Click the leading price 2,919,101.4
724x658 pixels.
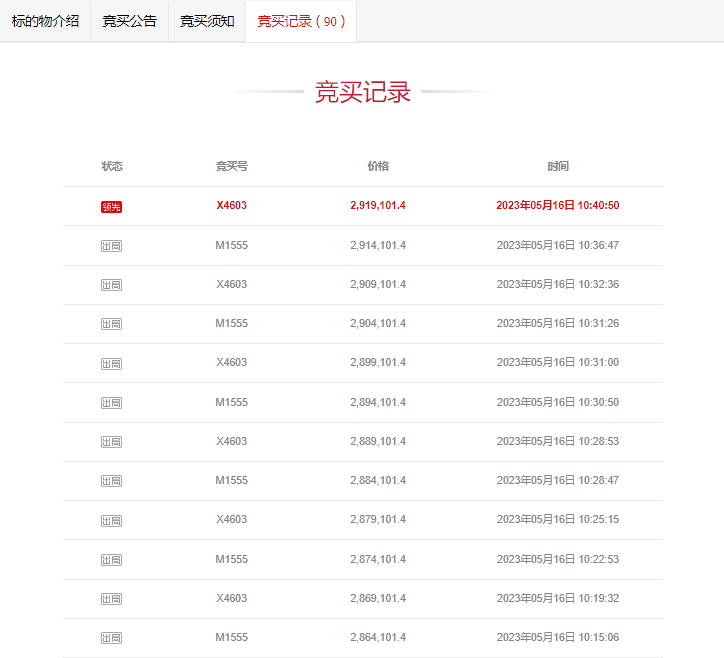[x=378, y=206]
